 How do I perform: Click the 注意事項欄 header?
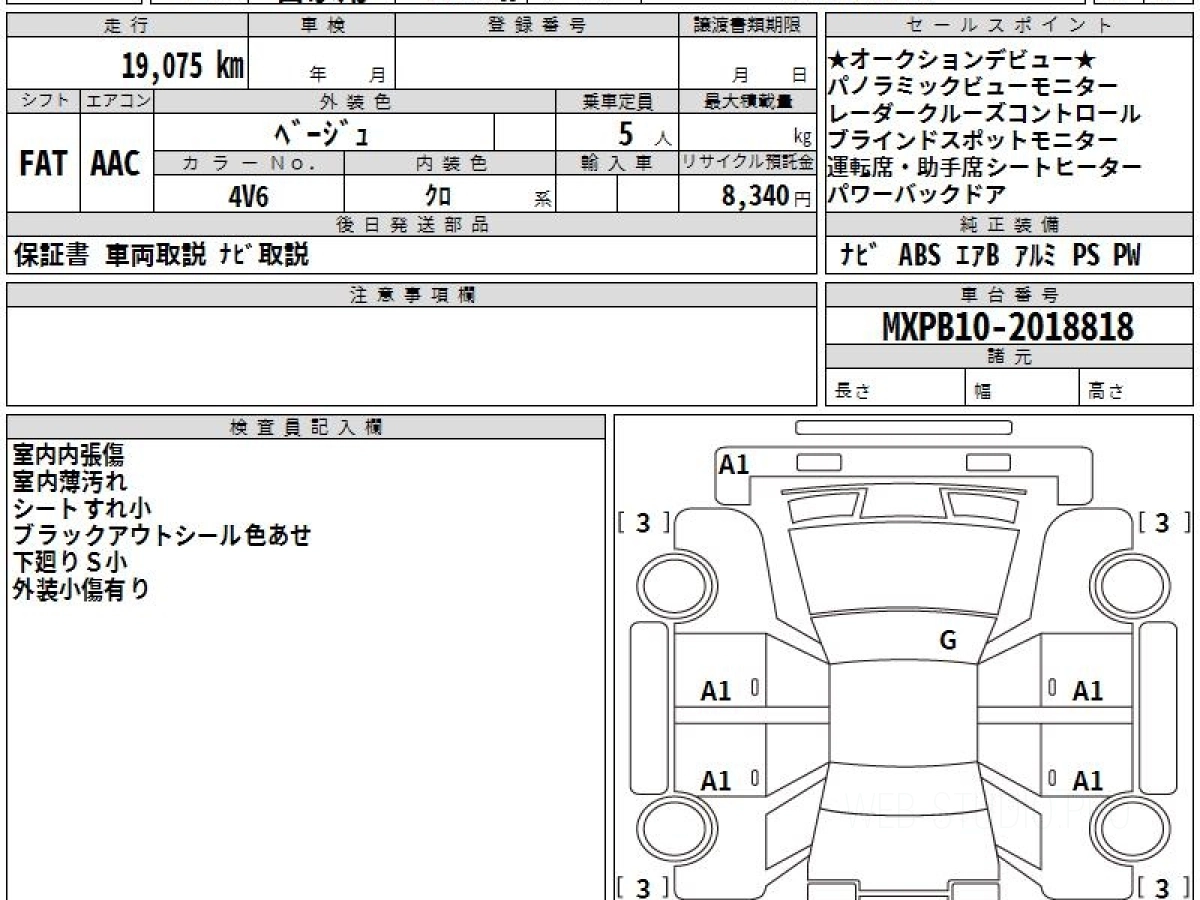tap(411, 295)
